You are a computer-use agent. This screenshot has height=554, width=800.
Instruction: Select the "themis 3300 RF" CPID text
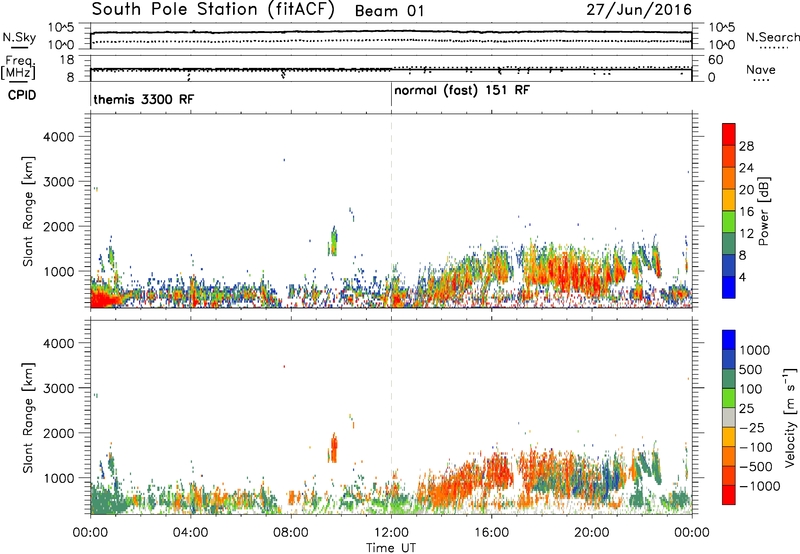[143, 99]
